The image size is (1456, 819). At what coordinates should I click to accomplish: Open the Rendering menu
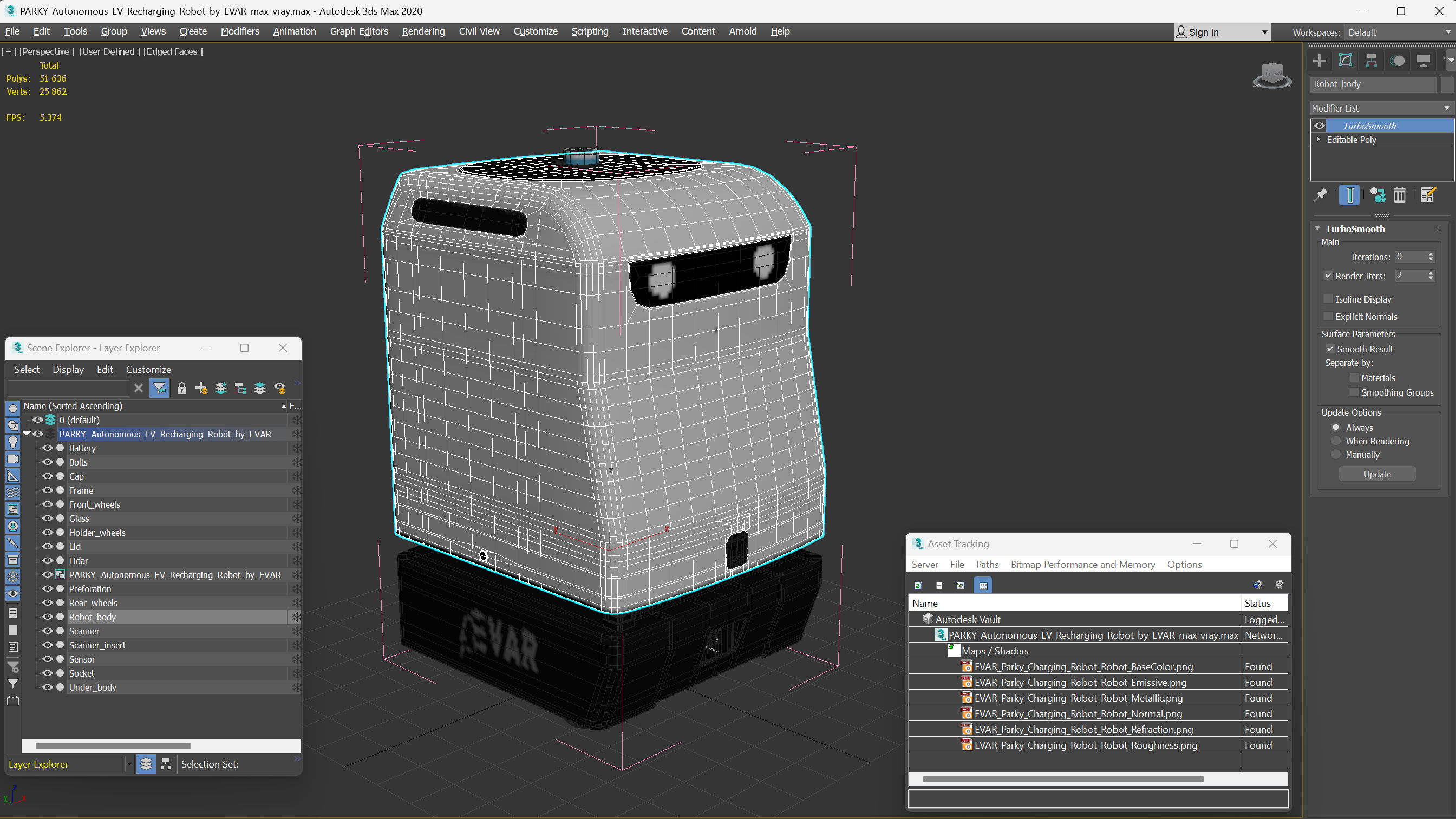click(x=423, y=31)
